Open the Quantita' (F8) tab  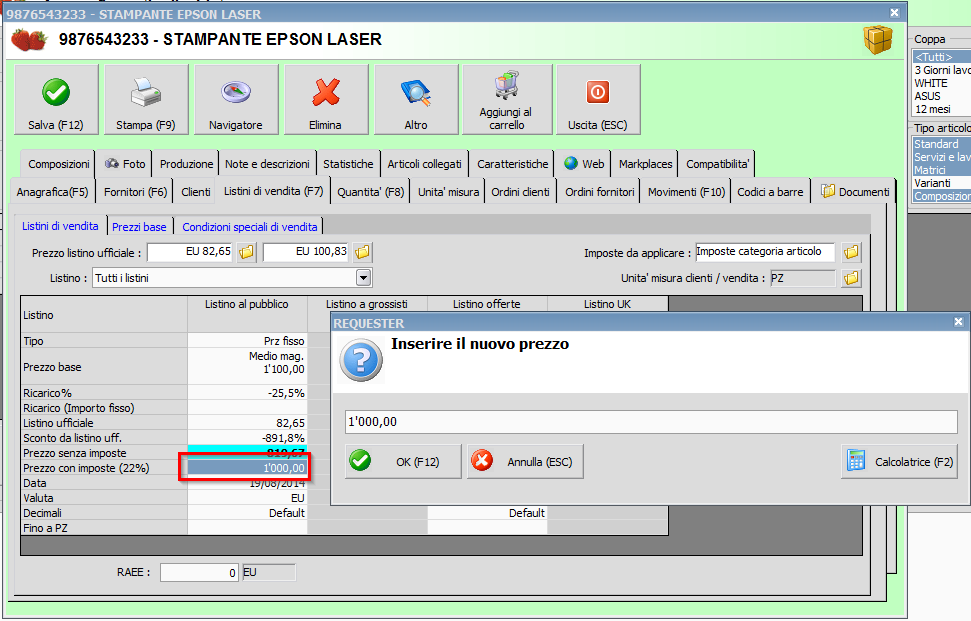[370, 192]
